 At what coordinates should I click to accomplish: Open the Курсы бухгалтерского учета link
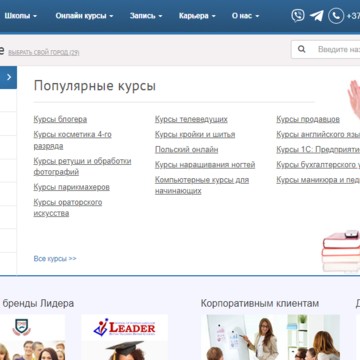pos(318,165)
